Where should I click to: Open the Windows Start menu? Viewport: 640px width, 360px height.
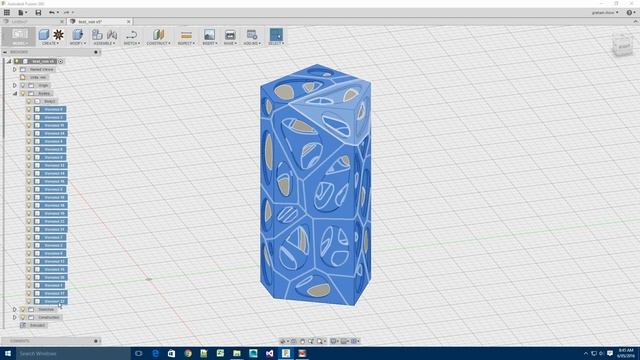(x=8, y=353)
